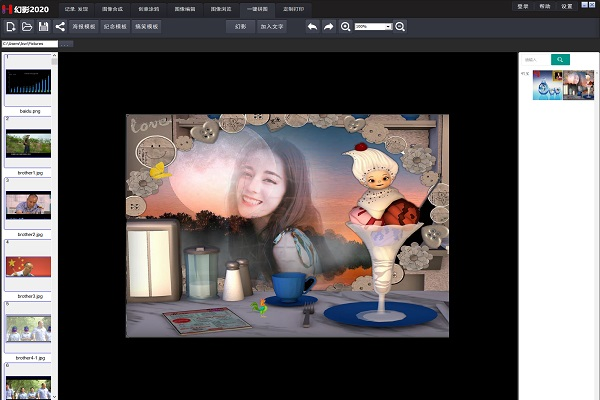Select the baidu.png thumbnail

pos(28,80)
